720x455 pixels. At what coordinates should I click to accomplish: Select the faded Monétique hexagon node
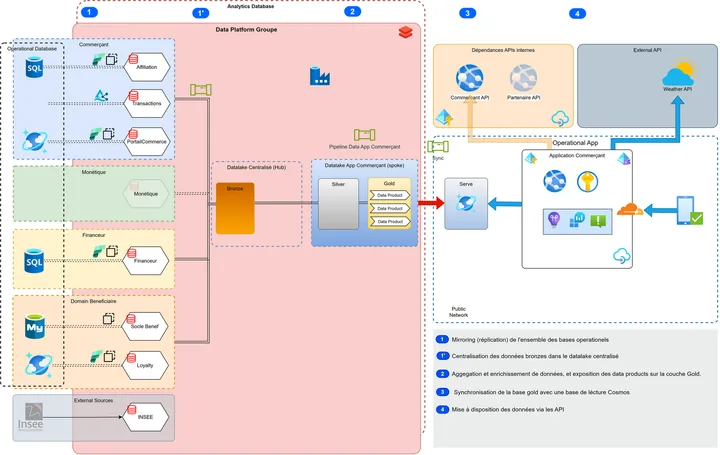click(x=146, y=194)
